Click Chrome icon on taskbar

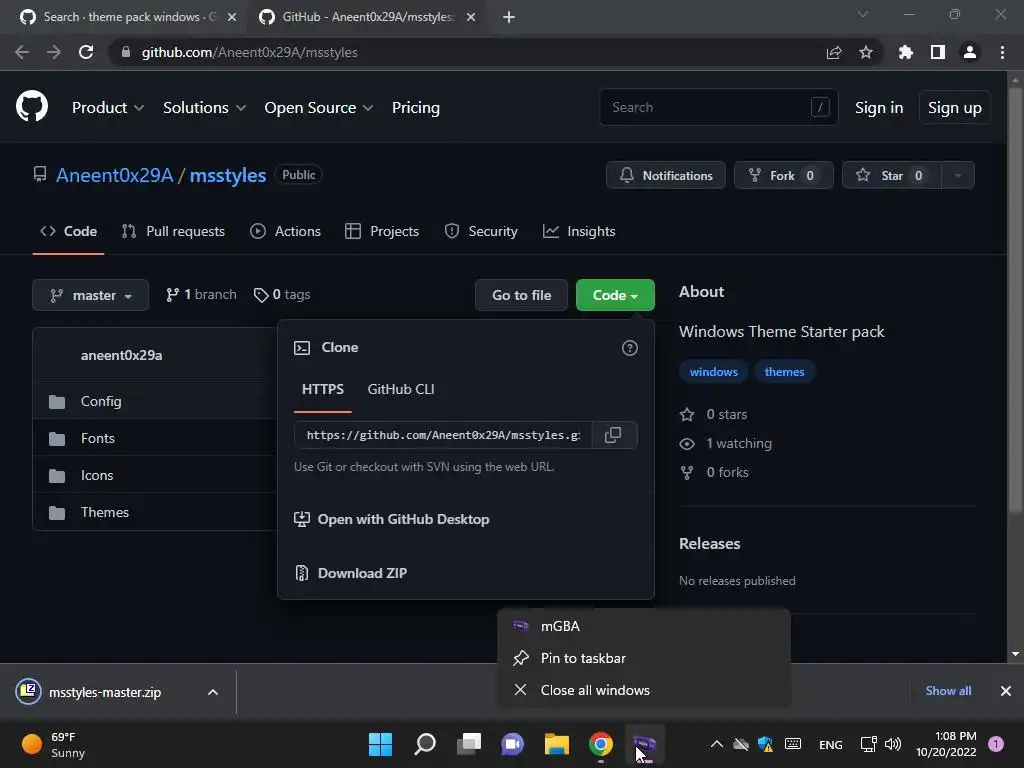(x=601, y=744)
